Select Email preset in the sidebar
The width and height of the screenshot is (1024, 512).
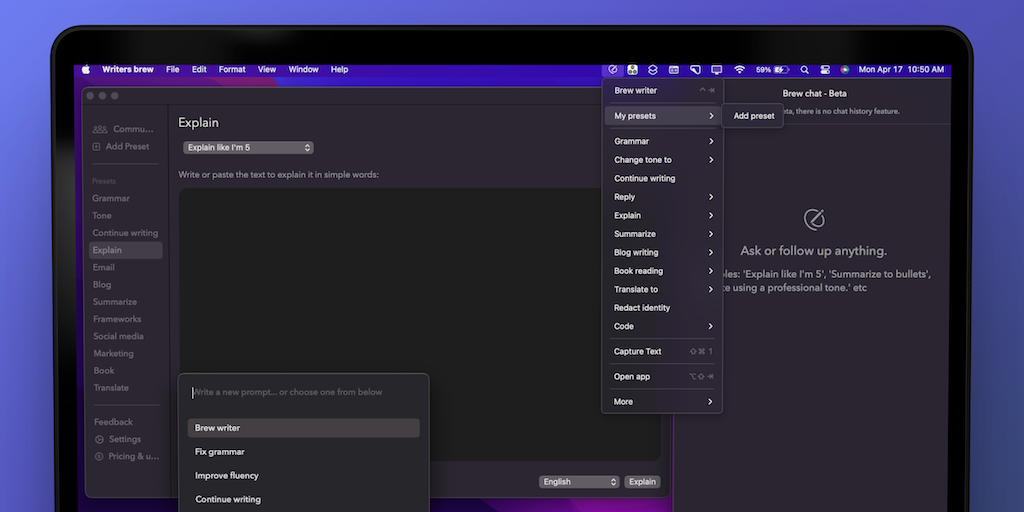tap(104, 268)
